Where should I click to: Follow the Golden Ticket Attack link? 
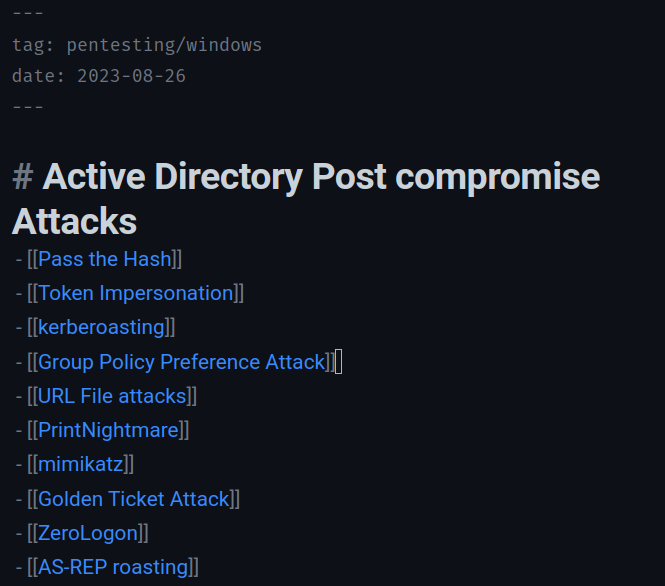point(134,498)
